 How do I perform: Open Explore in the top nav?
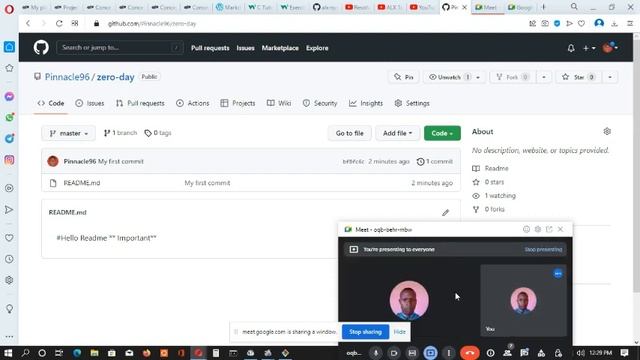[x=317, y=48]
